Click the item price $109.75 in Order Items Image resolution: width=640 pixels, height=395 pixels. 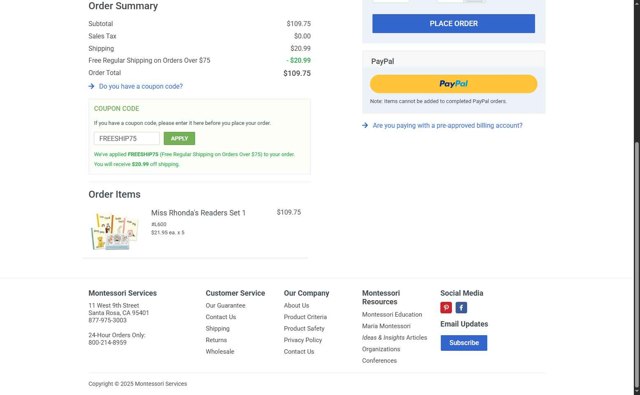point(289,212)
